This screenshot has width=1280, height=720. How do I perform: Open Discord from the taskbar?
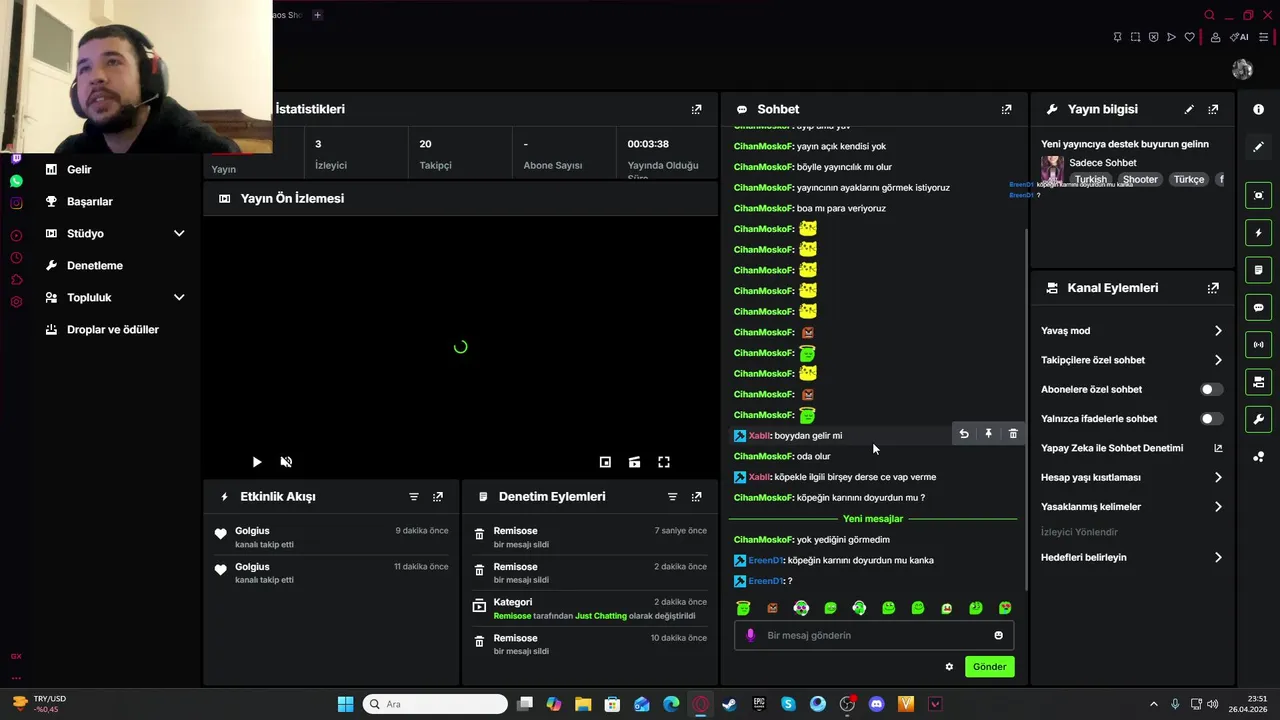click(x=877, y=704)
